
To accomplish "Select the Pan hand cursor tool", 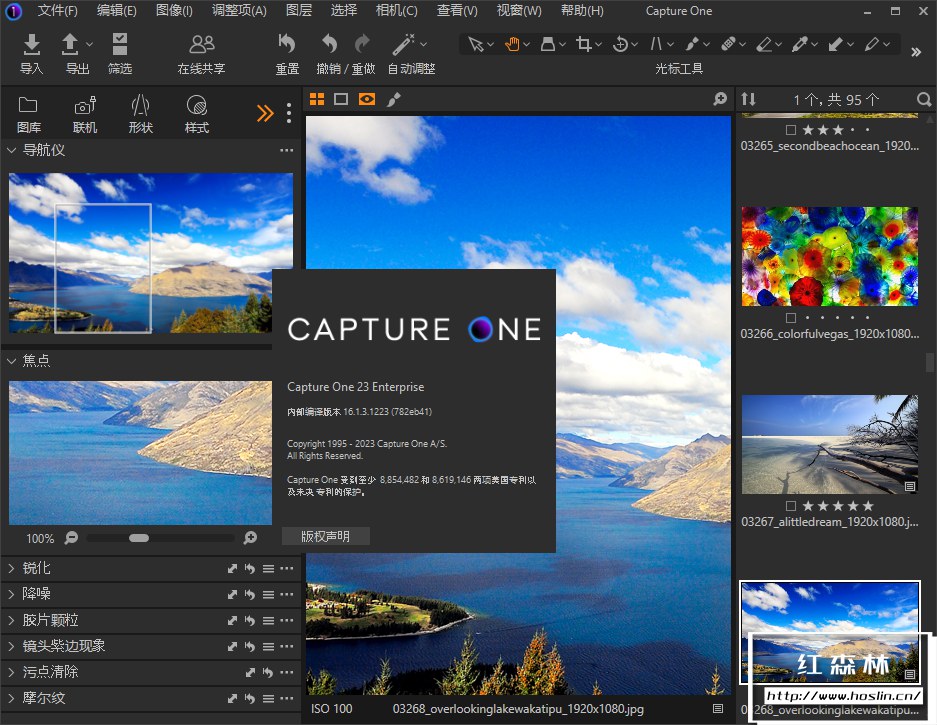I will [x=513, y=44].
